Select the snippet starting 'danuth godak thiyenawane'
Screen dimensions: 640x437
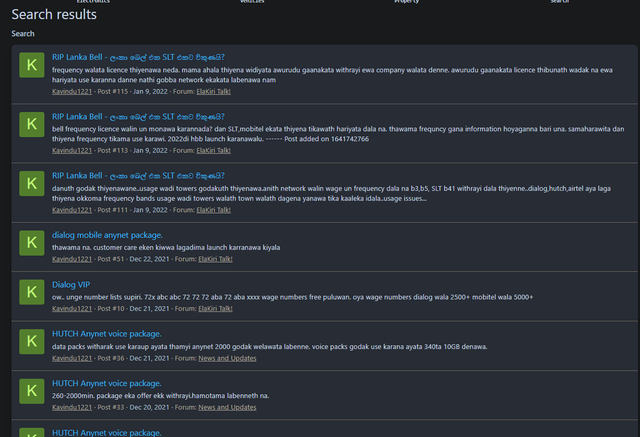point(331,193)
